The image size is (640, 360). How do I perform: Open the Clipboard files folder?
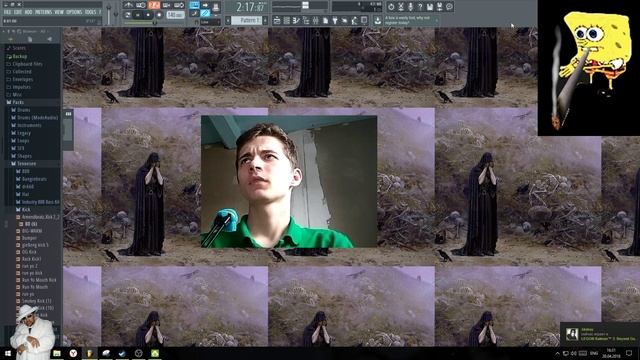[27, 64]
